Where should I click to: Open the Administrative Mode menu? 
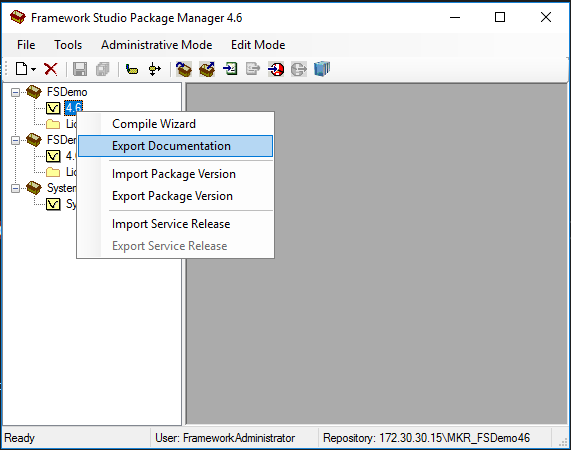point(157,45)
